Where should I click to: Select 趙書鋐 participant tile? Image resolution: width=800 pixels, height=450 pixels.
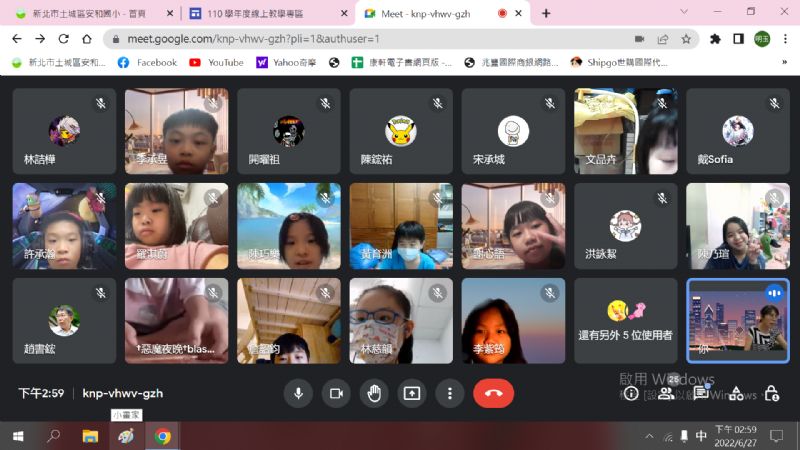[x=64, y=321]
